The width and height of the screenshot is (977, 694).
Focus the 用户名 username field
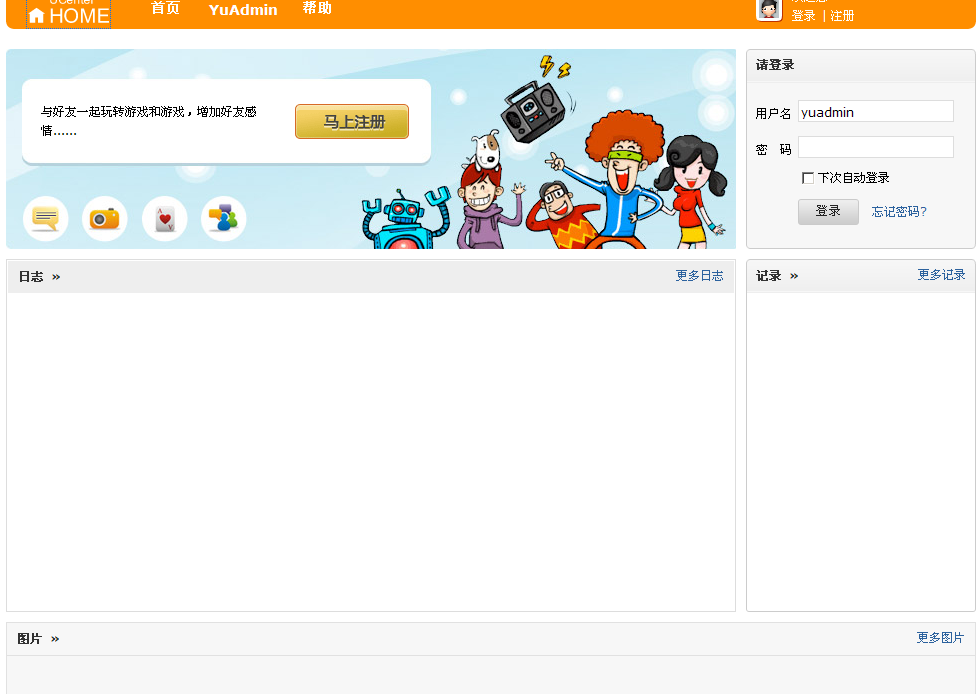coord(875,112)
